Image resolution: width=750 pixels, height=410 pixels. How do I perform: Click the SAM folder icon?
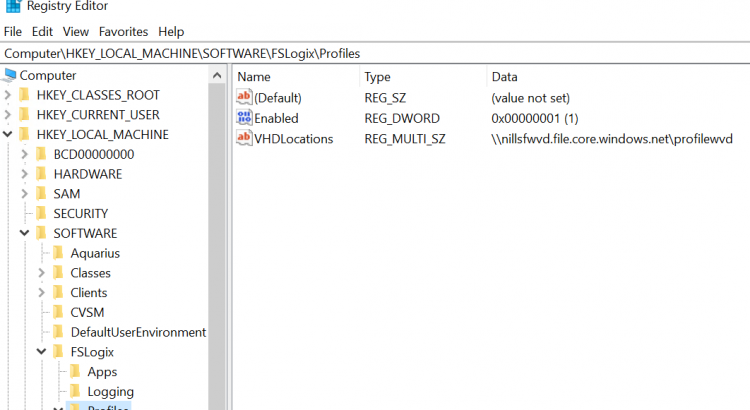[42, 193]
